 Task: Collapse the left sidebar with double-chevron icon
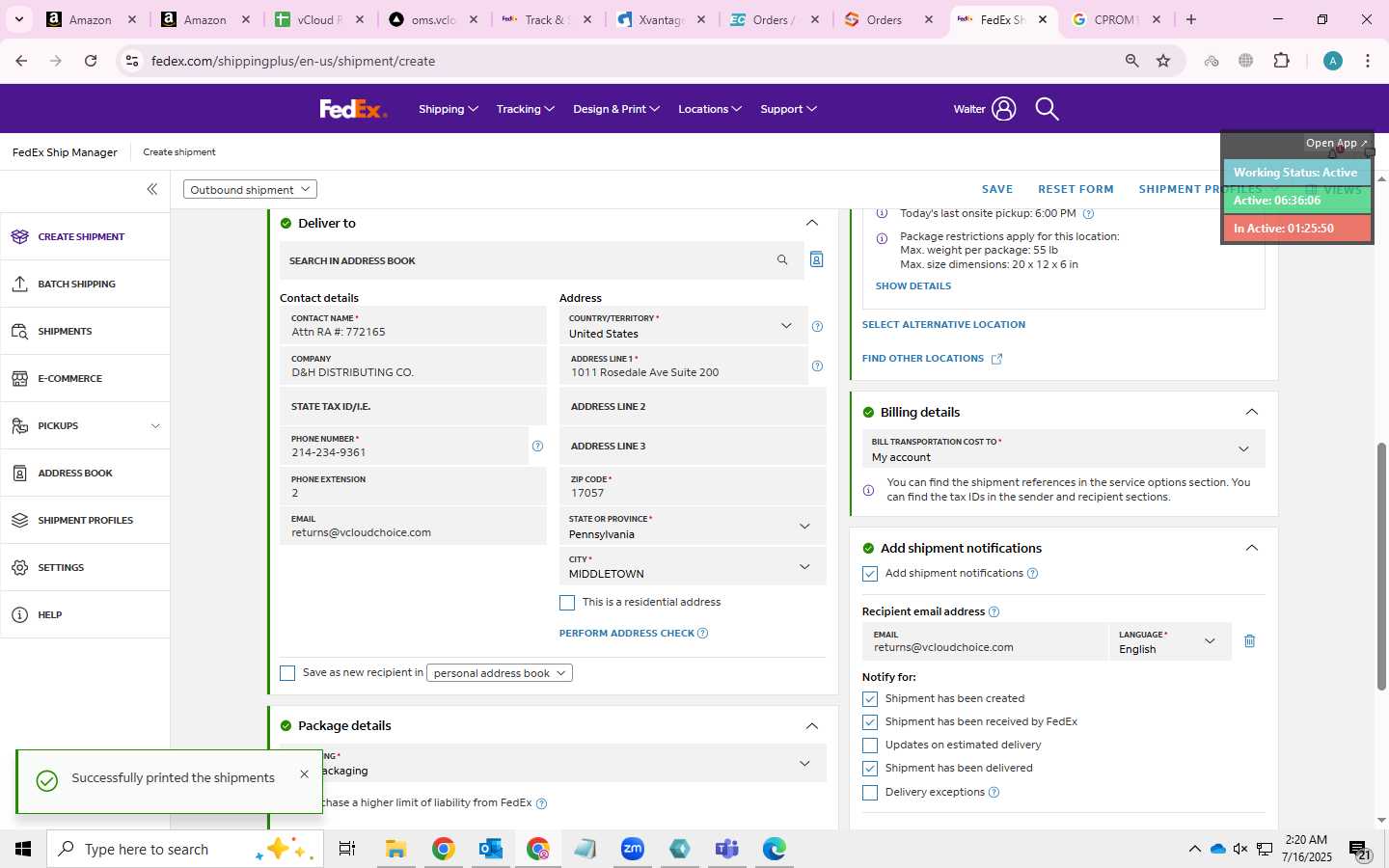(x=151, y=189)
